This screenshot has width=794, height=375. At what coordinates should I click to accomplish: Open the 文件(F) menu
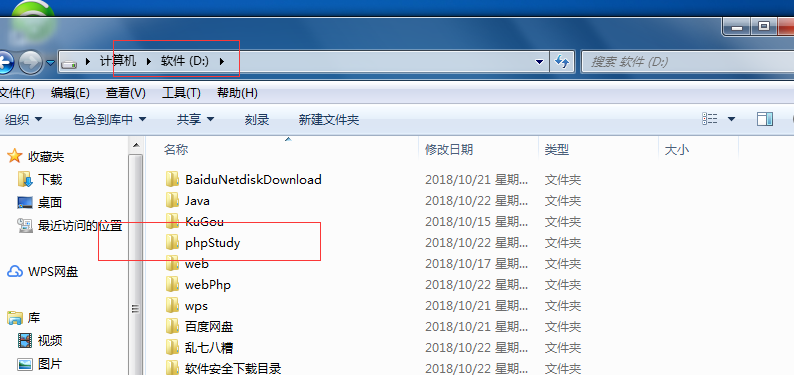tap(17, 93)
